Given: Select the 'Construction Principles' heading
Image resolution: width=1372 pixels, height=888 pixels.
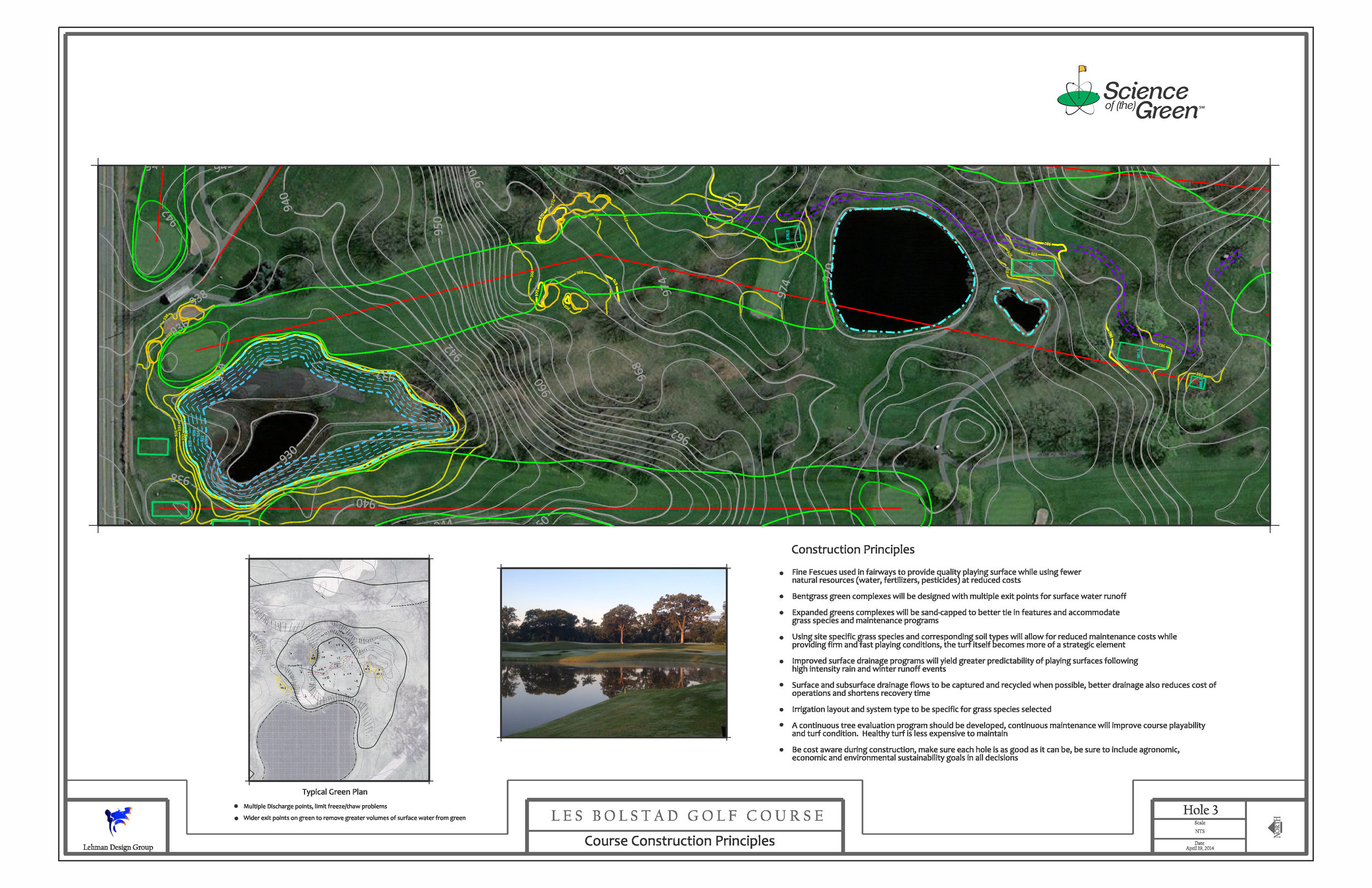Looking at the screenshot, I should (x=853, y=549).
